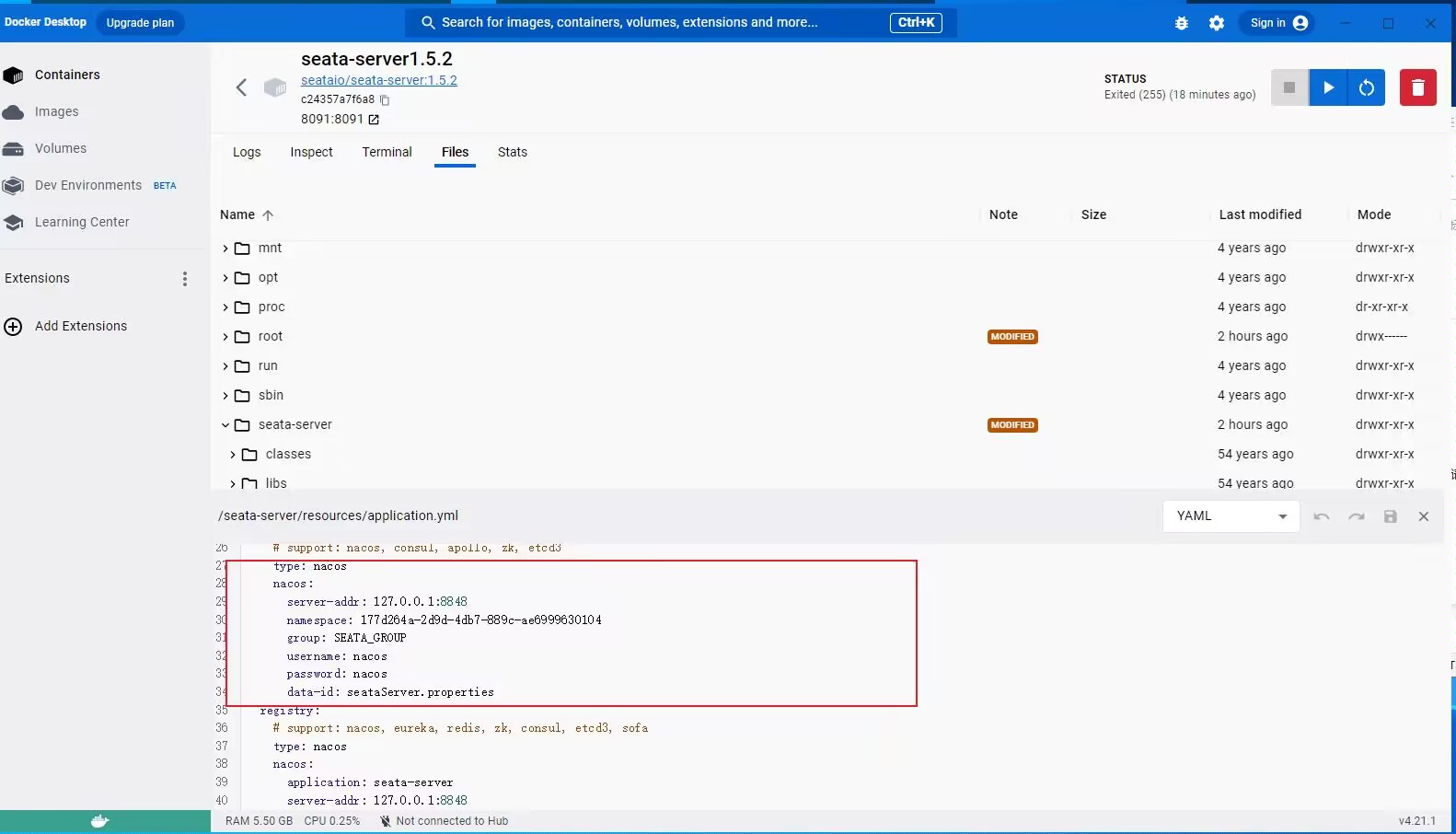The width and height of the screenshot is (1456, 834).
Task: Open the Containers section in sidebar
Action: click(67, 75)
